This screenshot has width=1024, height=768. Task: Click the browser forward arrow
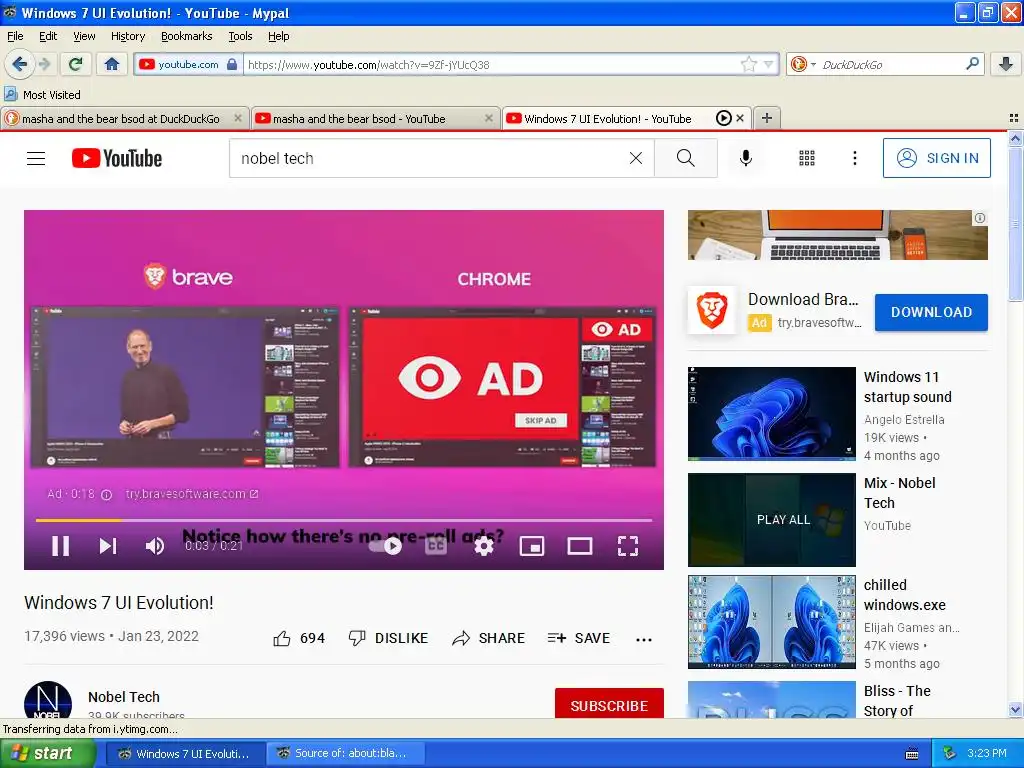click(x=44, y=64)
